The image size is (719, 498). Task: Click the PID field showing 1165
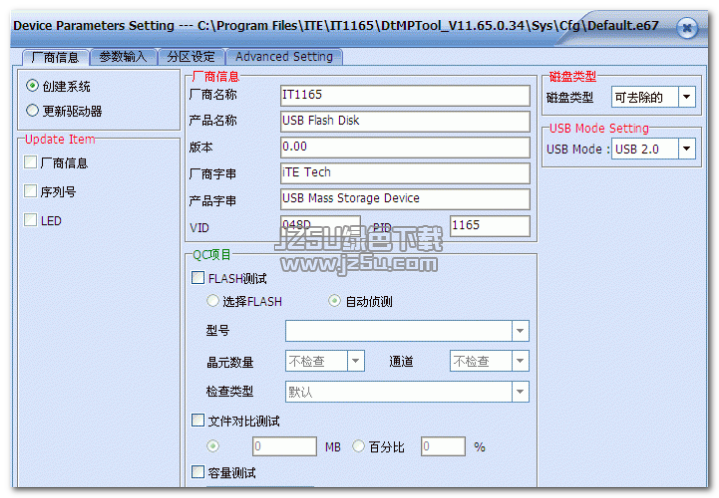click(490, 226)
